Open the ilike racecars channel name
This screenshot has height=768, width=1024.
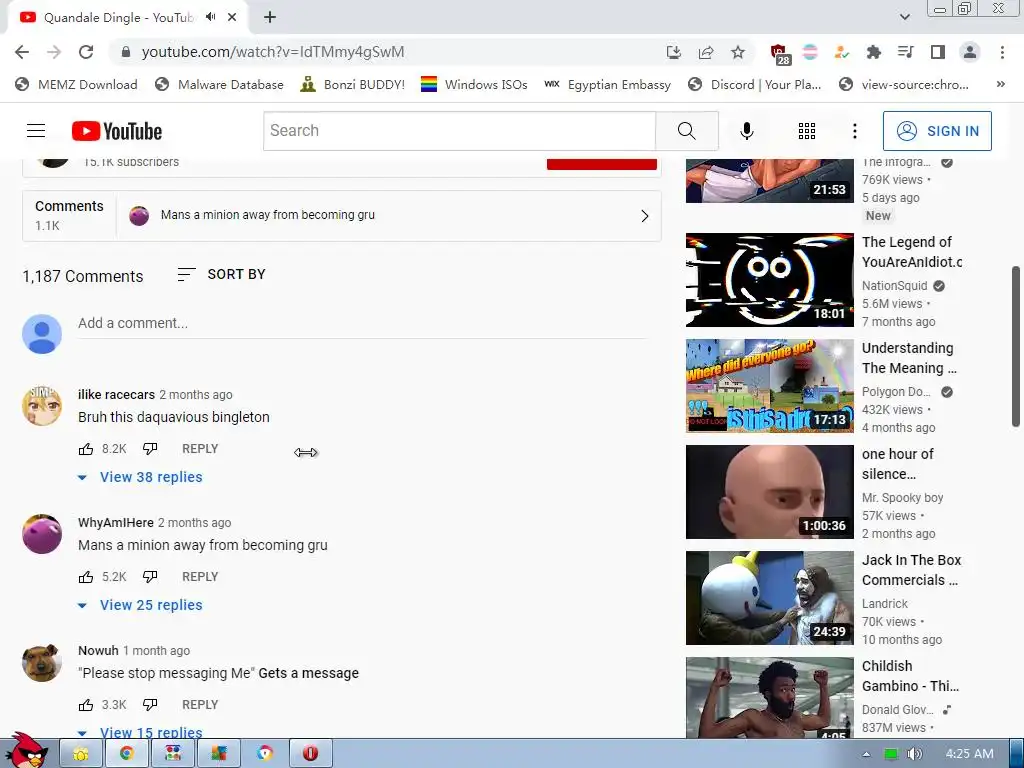116,394
